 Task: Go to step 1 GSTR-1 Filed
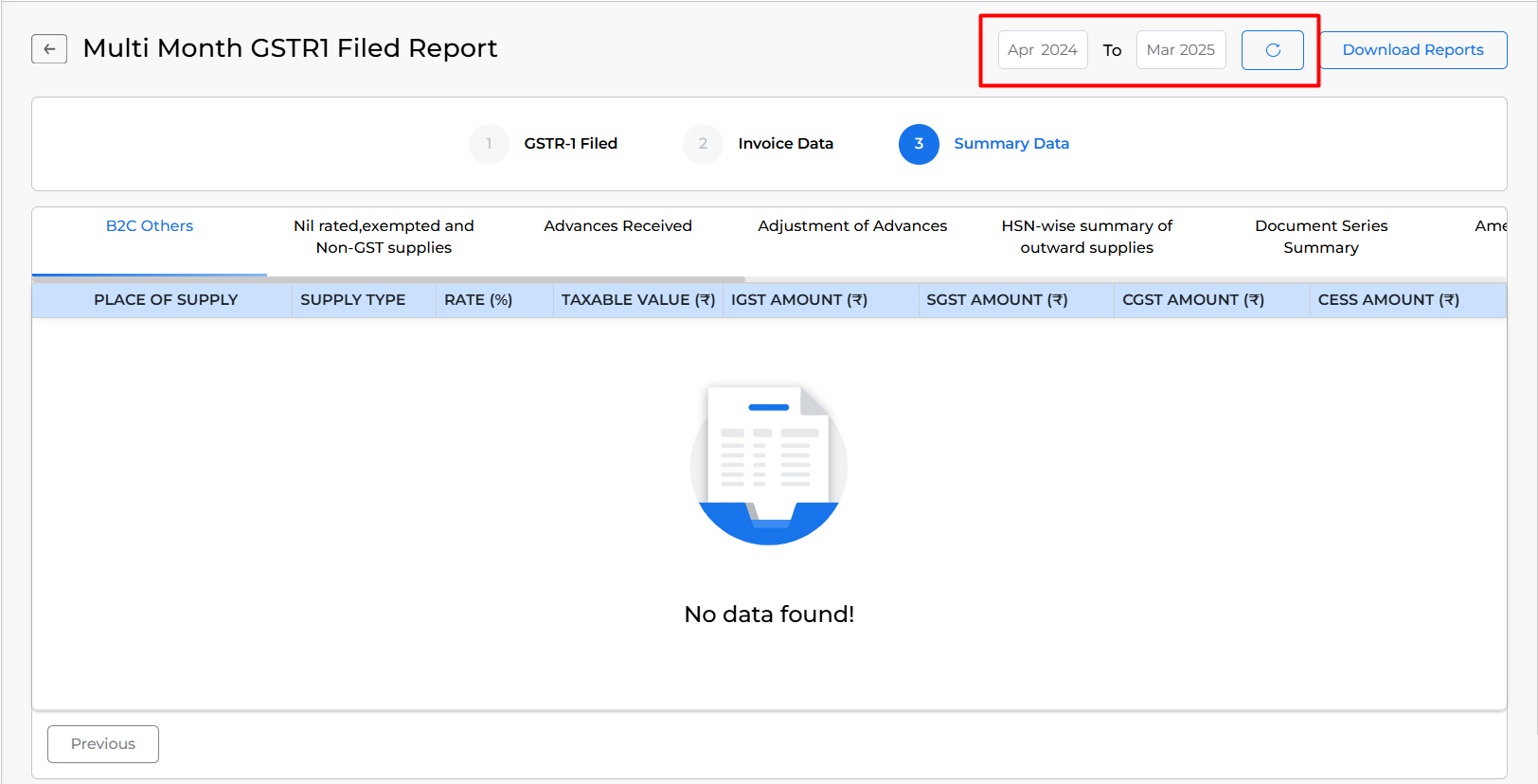click(x=544, y=144)
